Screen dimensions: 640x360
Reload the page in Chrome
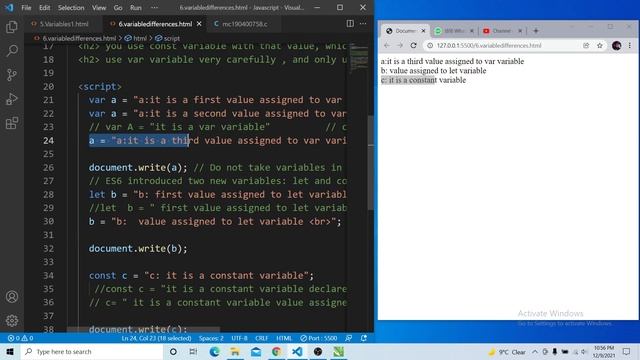pyautogui.click(x=413, y=45)
